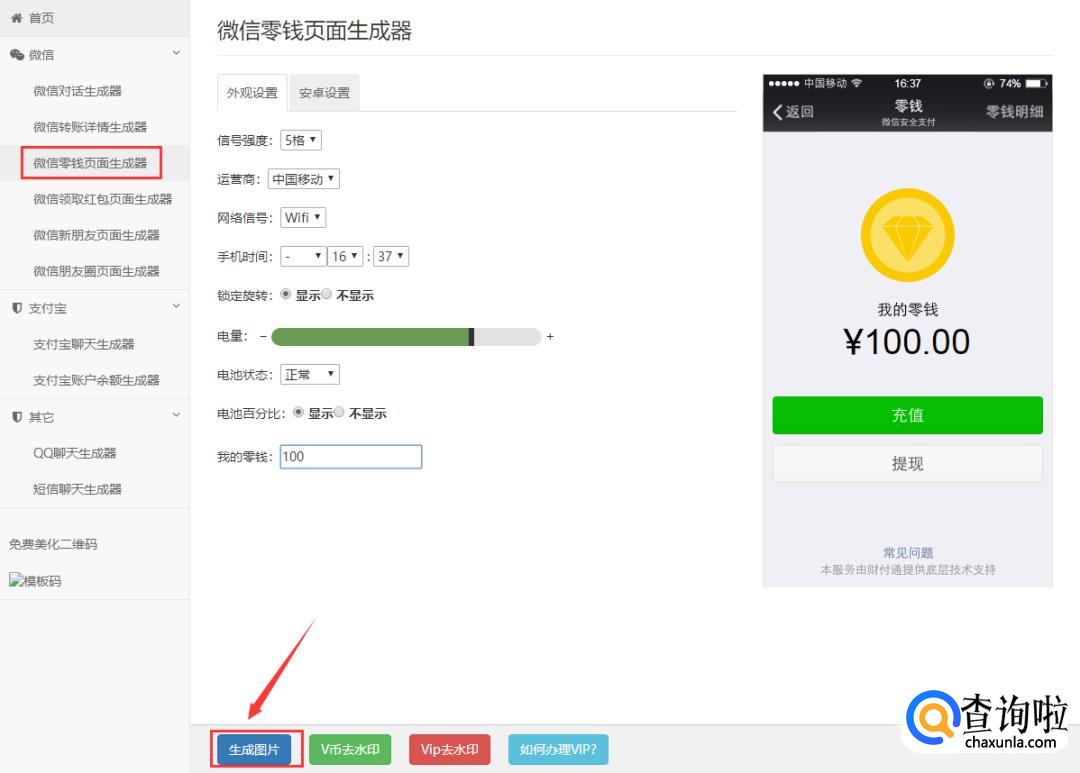Open 支付宝账户余额生成器 in sidebar
The width and height of the screenshot is (1080, 773).
coord(96,380)
